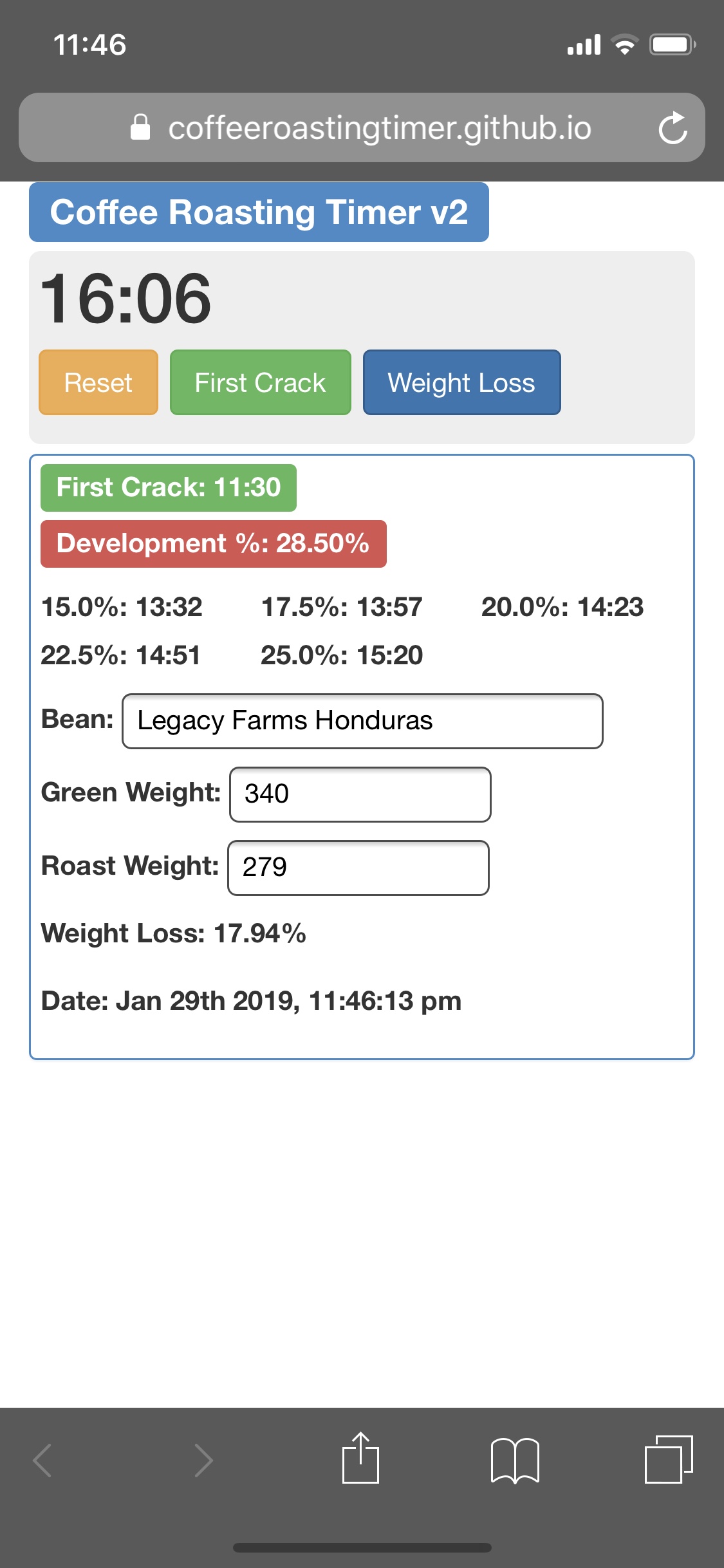The width and height of the screenshot is (724, 1568).
Task: Tap the padlock icon in address bar
Action: click(140, 127)
